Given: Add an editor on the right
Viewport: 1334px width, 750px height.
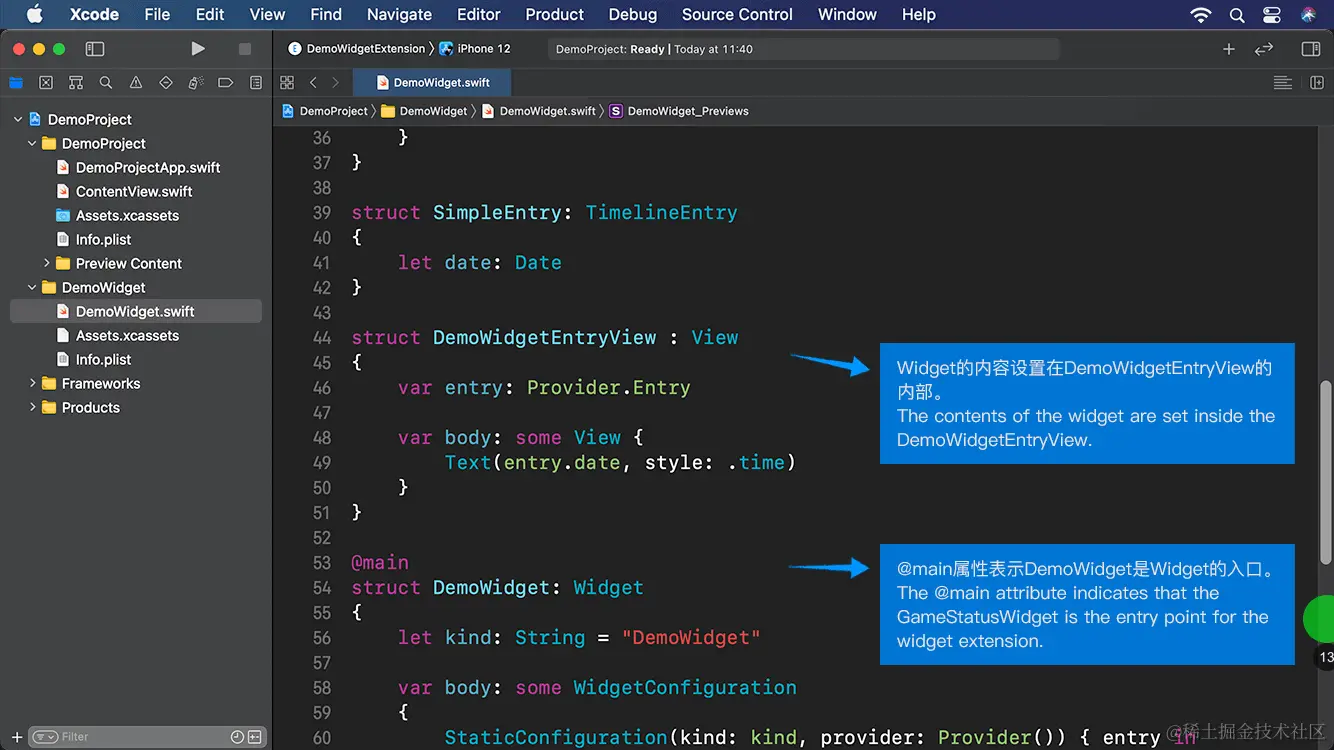Looking at the screenshot, I should tap(1317, 83).
